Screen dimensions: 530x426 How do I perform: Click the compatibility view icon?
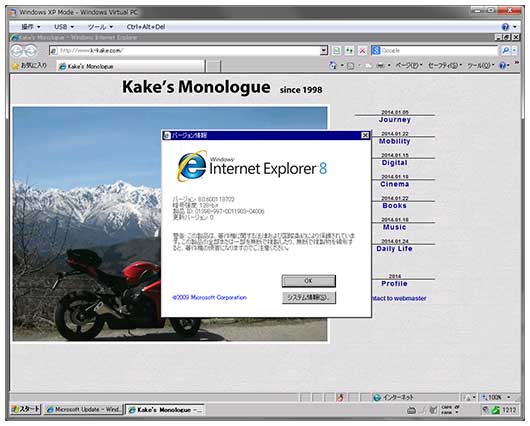pos(337,51)
